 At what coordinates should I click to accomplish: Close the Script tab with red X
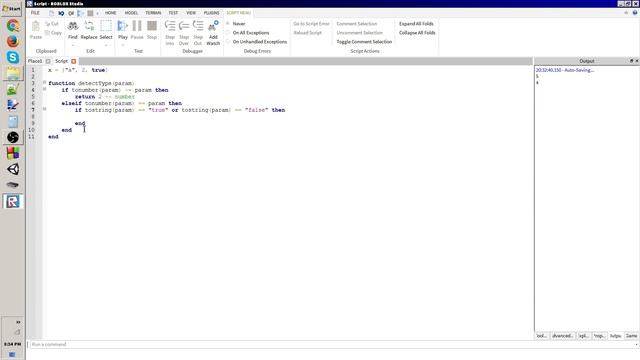[73, 61]
